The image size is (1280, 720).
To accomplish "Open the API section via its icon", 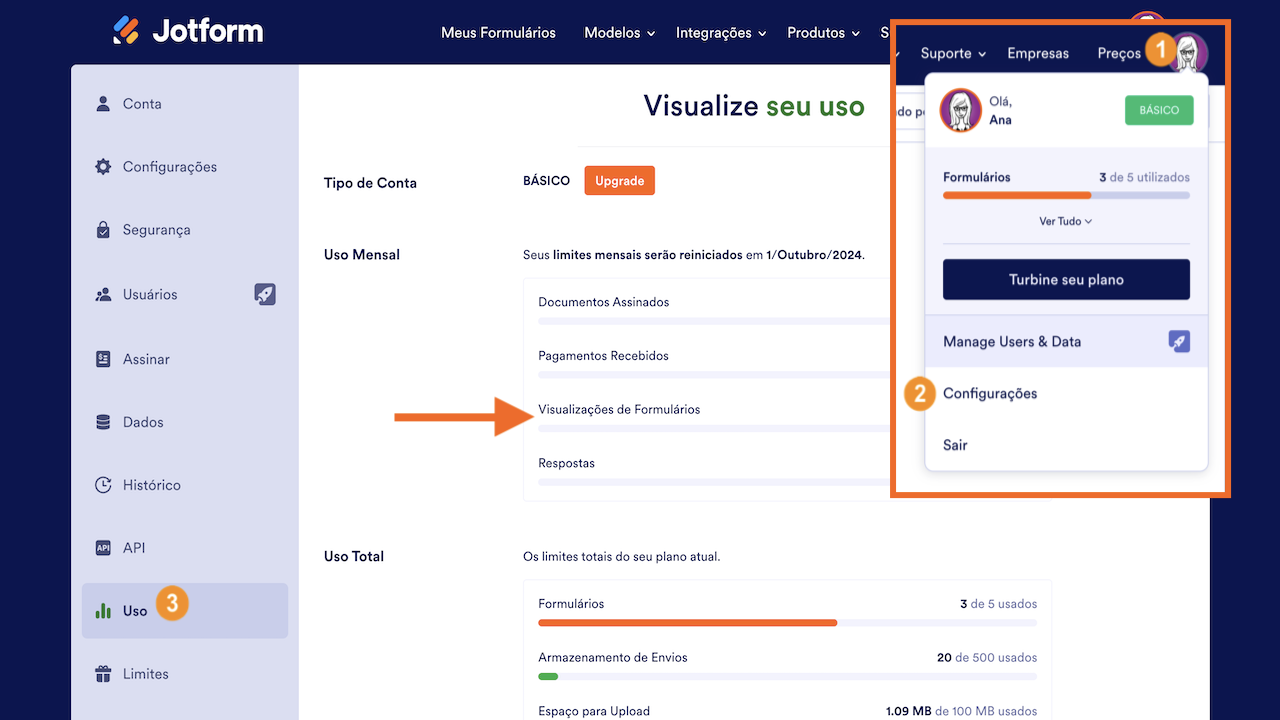I will pos(103,548).
